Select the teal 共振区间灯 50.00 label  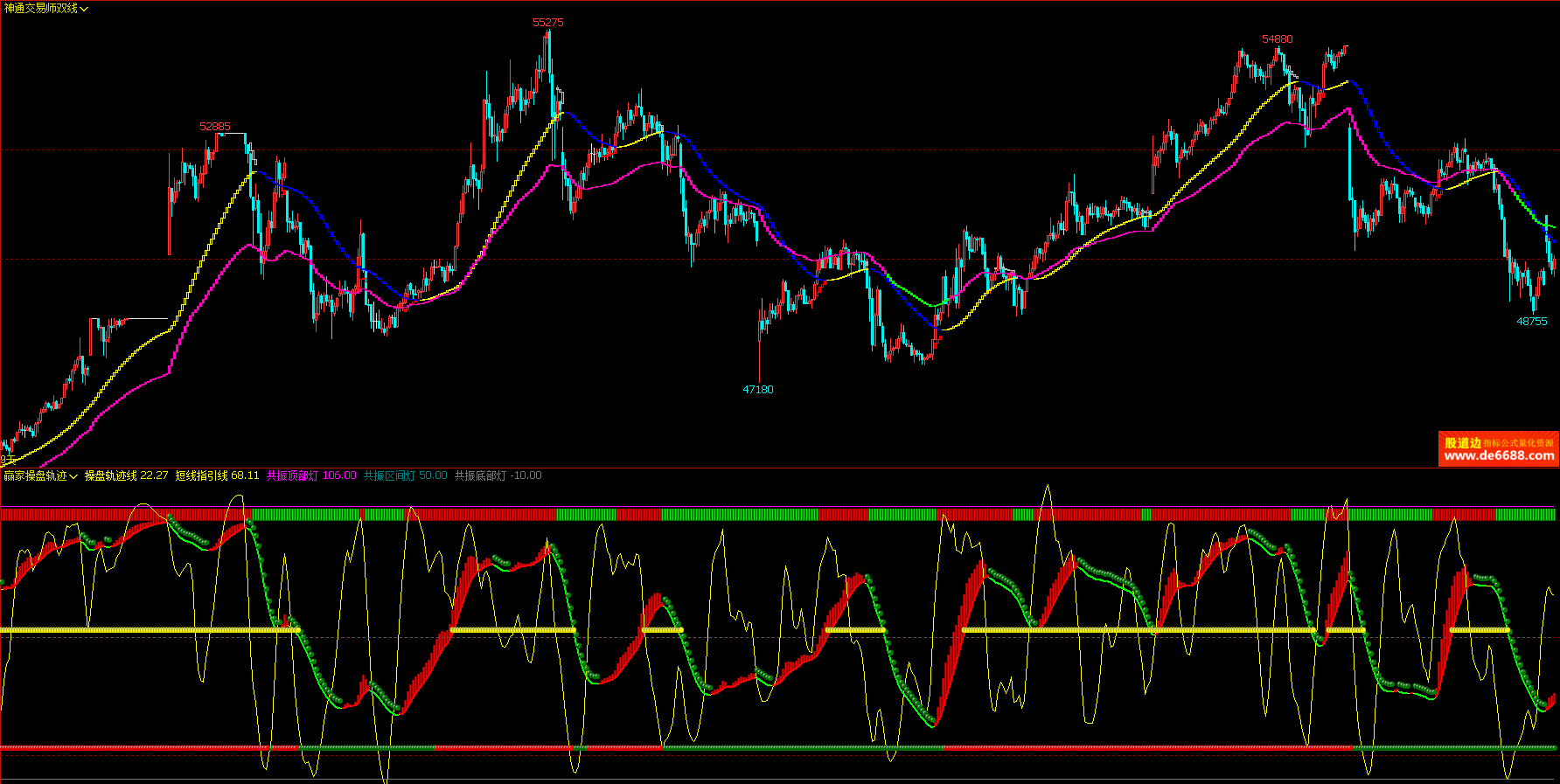[405, 475]
